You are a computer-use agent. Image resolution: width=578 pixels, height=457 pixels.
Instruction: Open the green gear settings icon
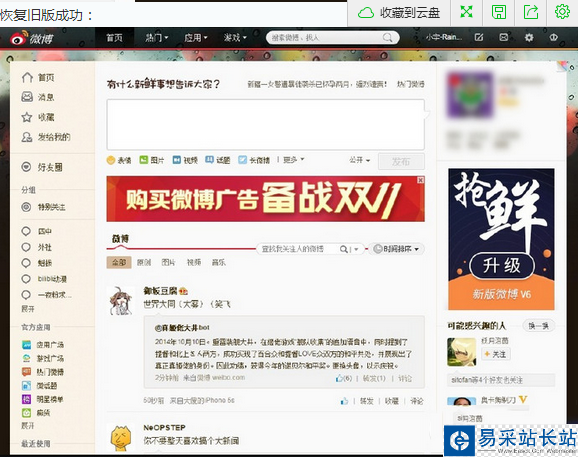(x=562, y=12)
